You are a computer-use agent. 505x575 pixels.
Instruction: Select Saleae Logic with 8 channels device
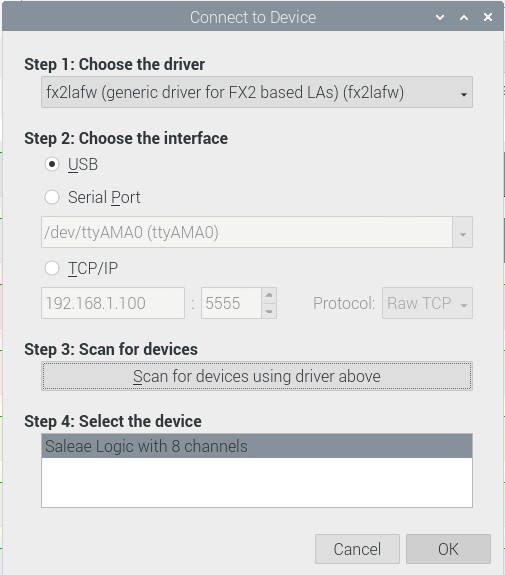[x=257, y=446]
